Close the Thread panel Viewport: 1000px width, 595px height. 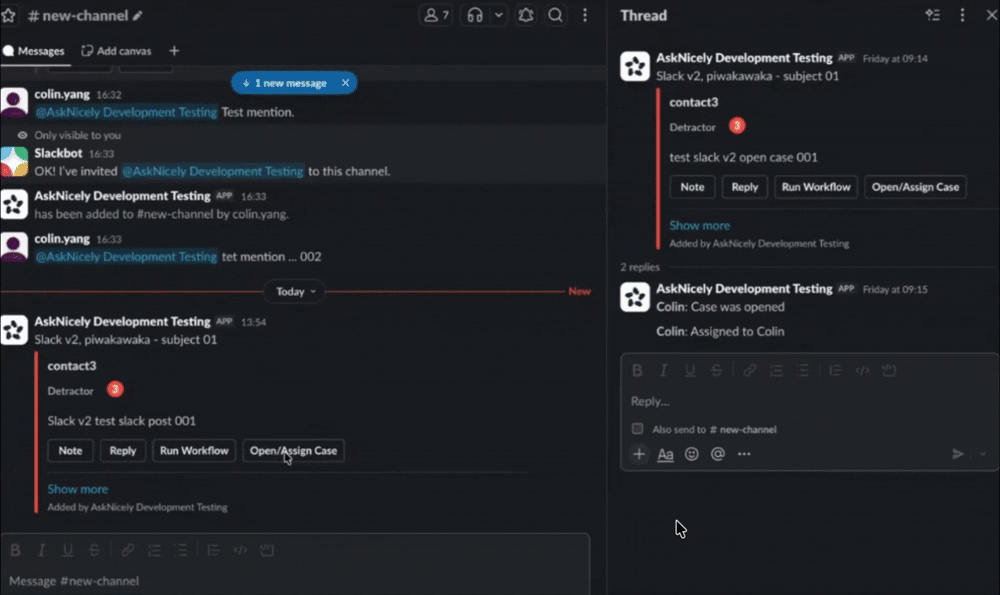click(x=991, y=15)
